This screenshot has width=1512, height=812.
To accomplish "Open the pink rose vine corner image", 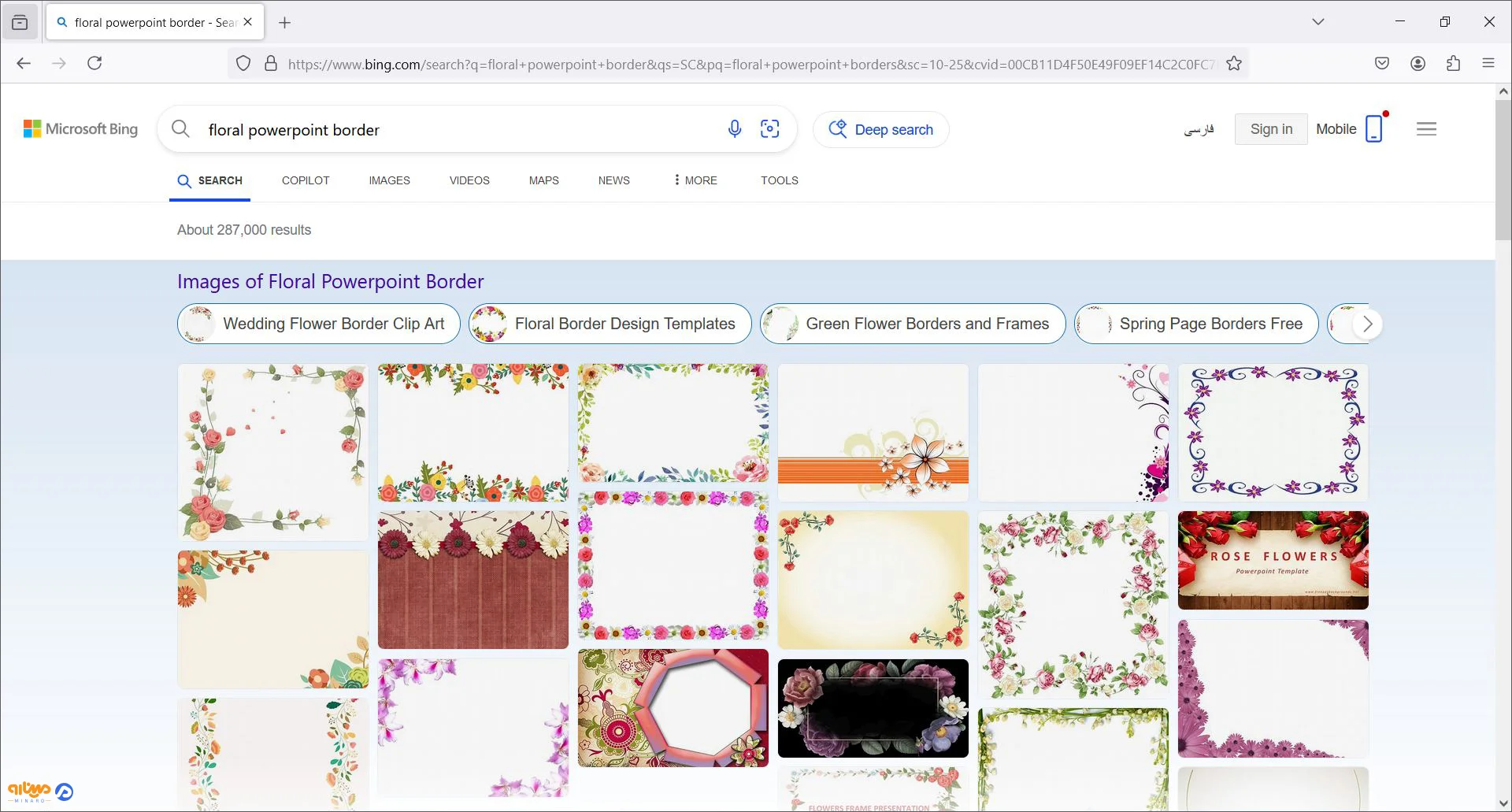I will [x=273, y=452].
